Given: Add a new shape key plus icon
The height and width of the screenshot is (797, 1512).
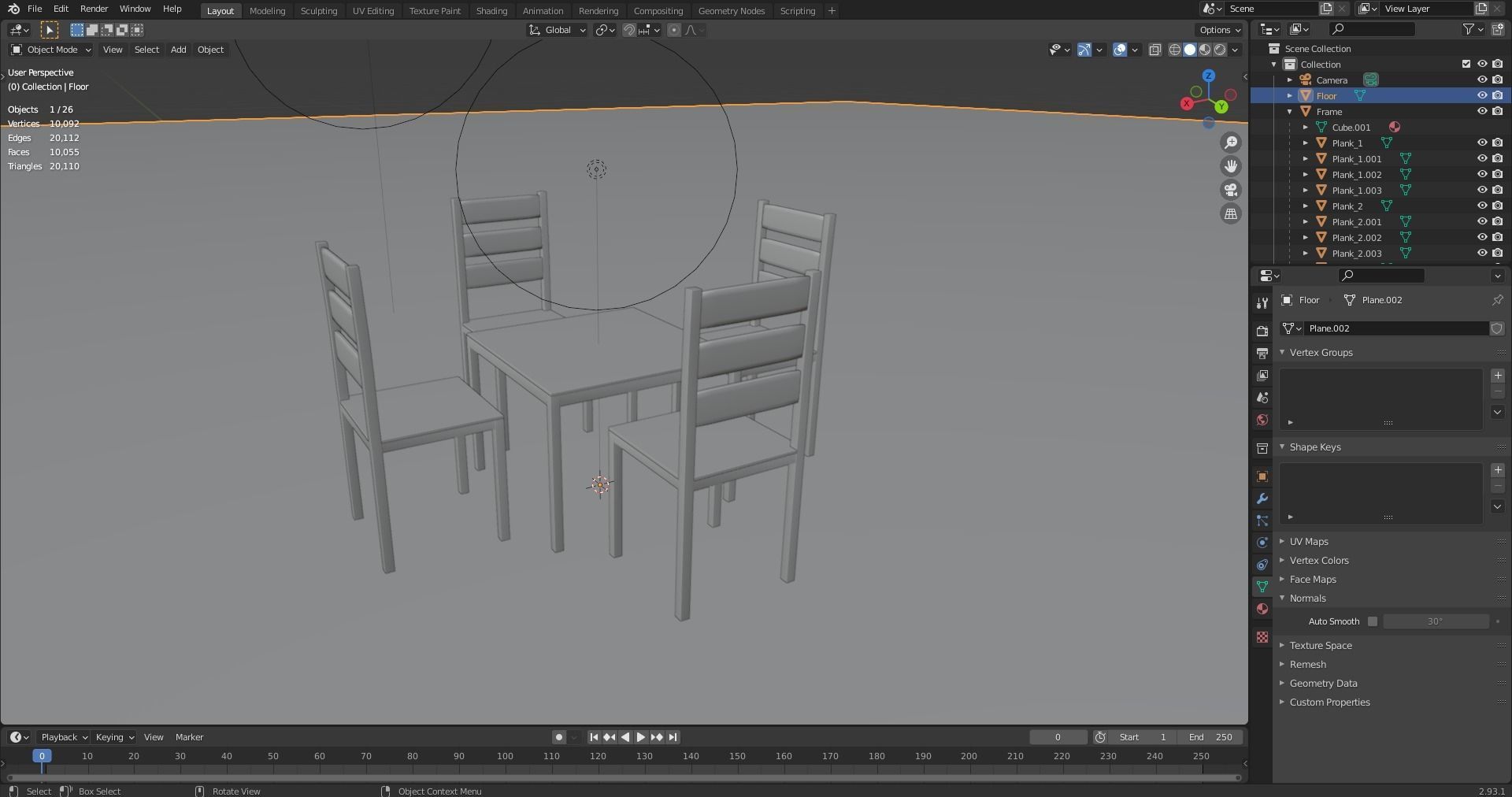Looking at the screenshot, I should [1498, 470].
